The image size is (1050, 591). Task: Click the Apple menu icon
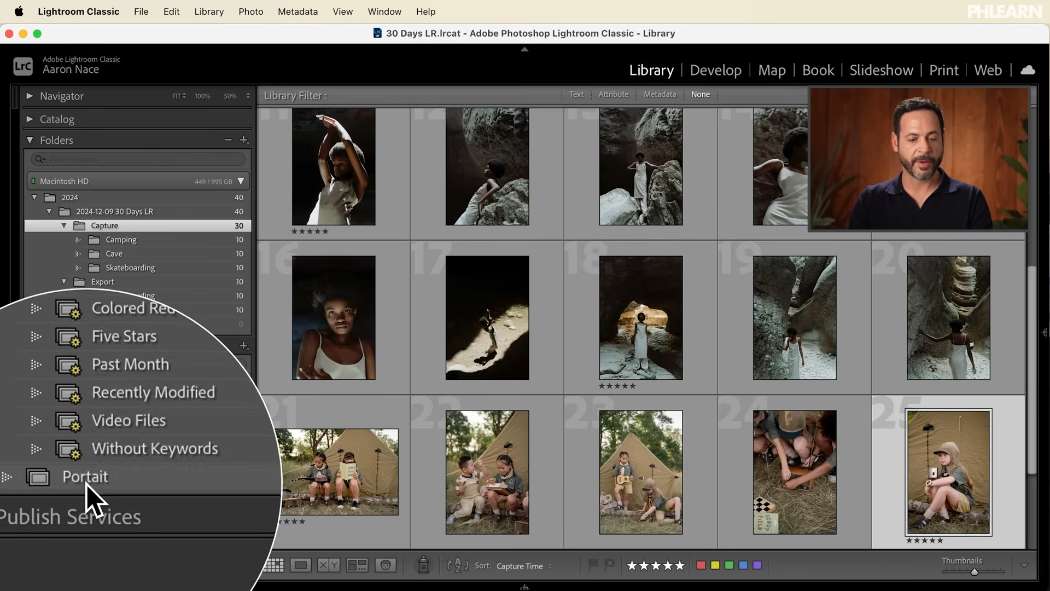point(19,11)
